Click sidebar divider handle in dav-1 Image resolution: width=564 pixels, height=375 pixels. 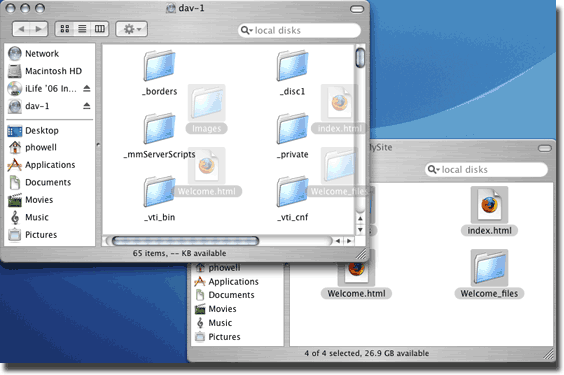[x=98, y=145]
